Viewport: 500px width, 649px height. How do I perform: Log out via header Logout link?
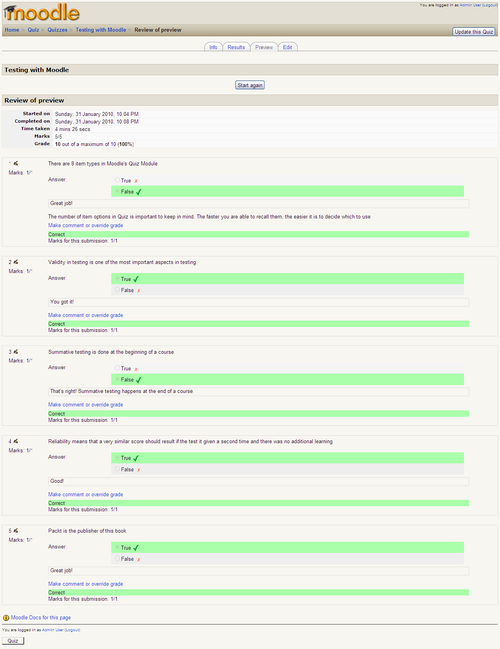pyautogui.click(x=490, y=5)
